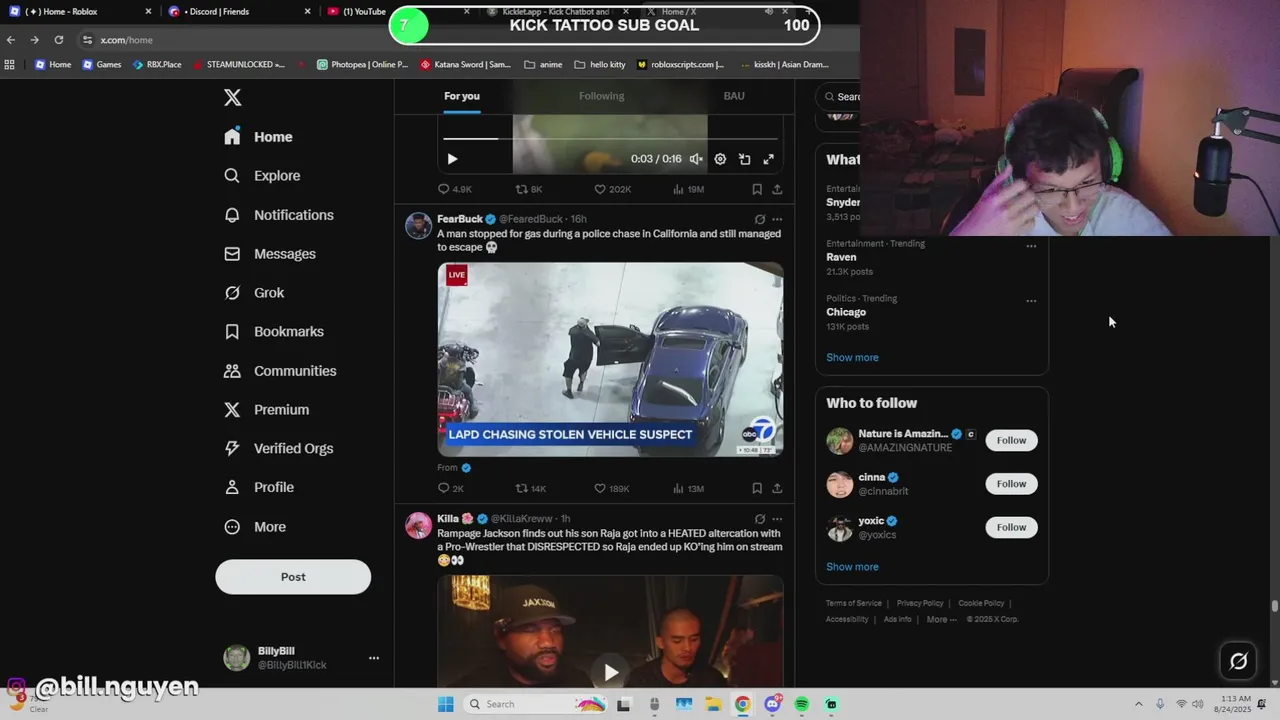Viewport: 1280px width, 720px height.
Task: Repost the post with 8K reposts
Action: click(529, 189)
